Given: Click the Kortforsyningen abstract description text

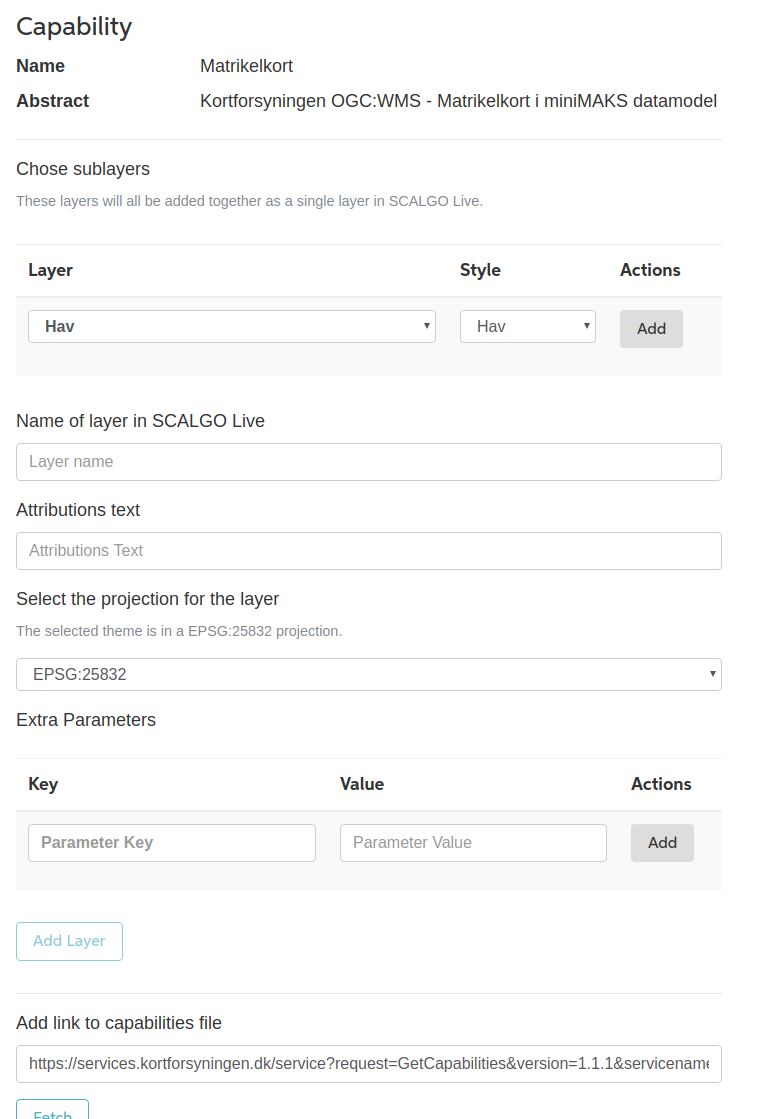Looking at the screenshot, I should (x=458, y=101).
